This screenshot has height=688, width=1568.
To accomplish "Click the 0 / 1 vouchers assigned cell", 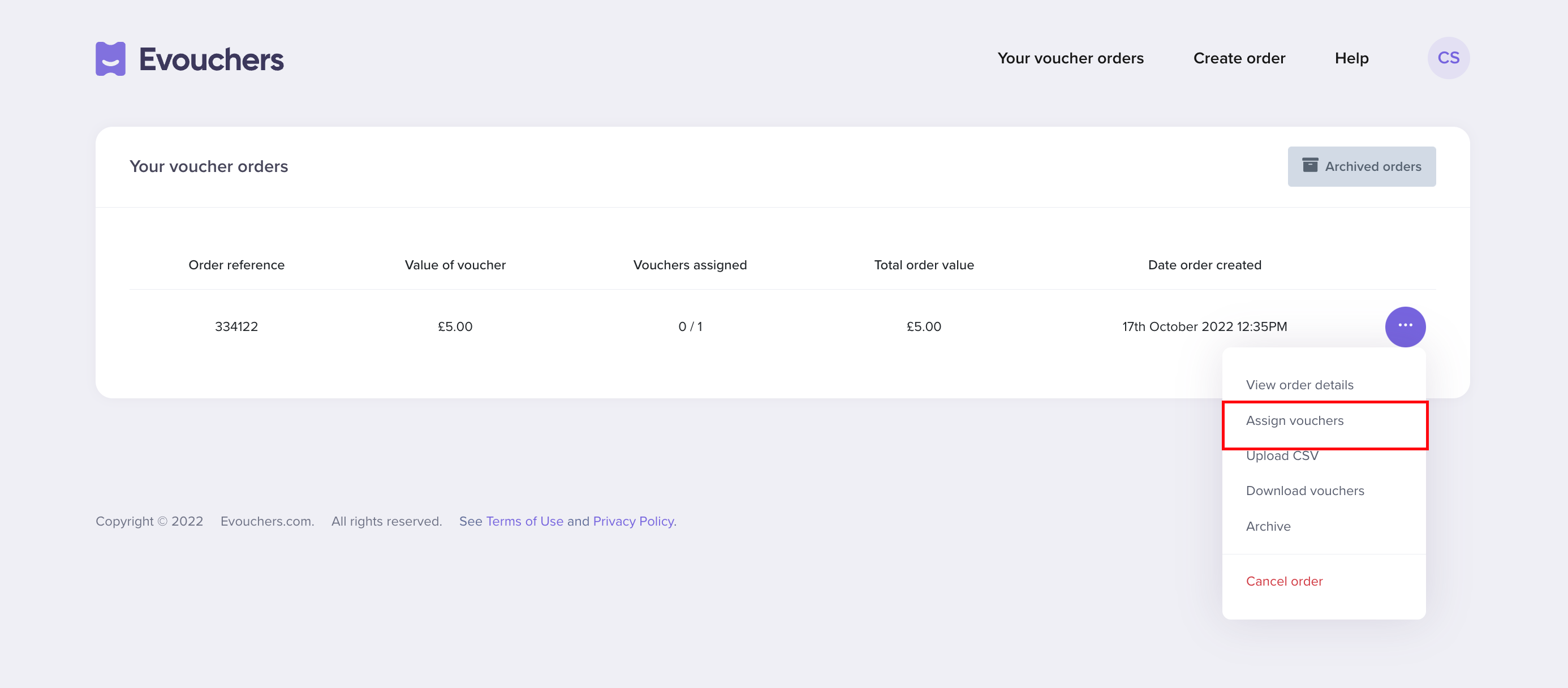I will [690, 326].
